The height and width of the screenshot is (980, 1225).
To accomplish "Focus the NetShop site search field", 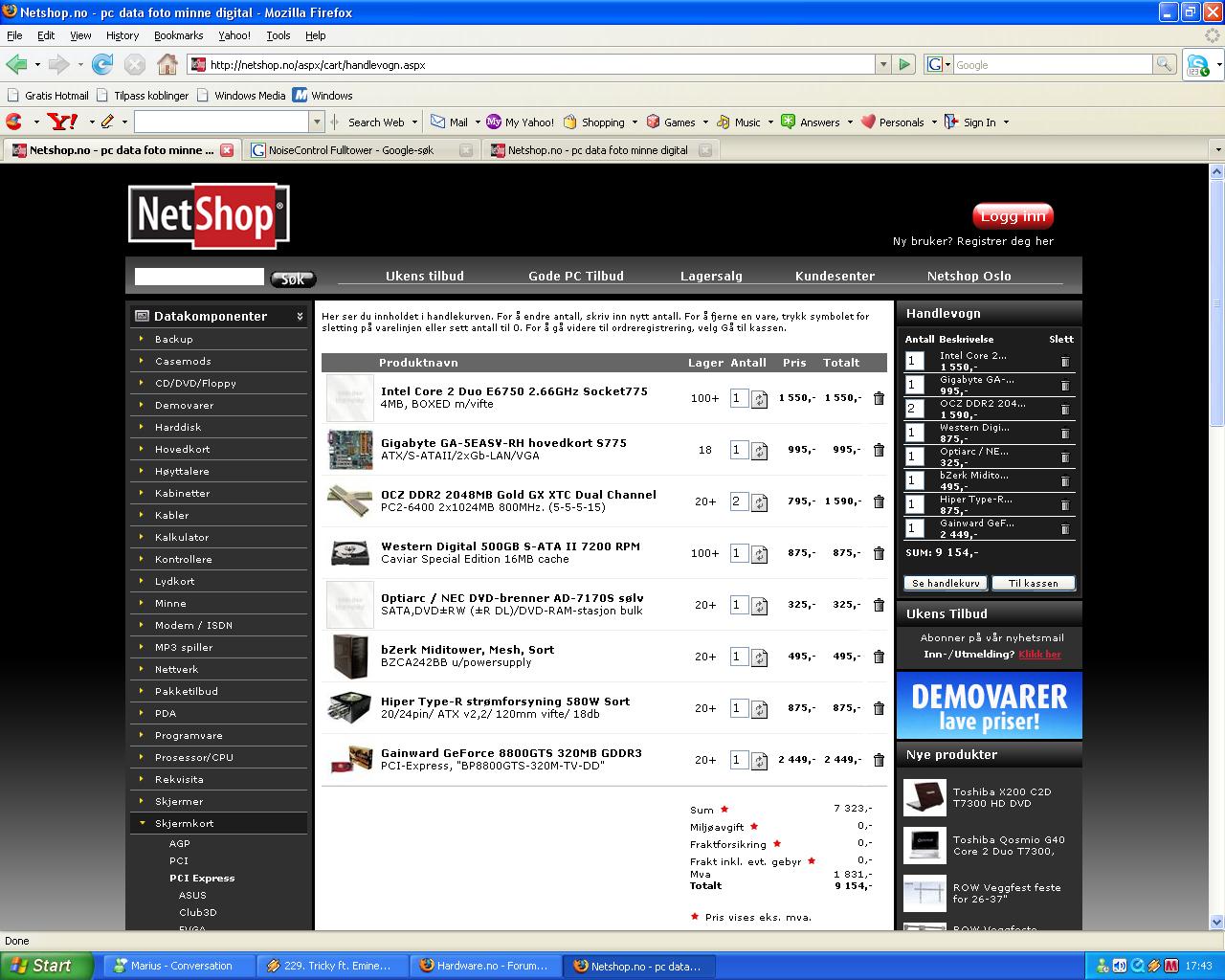I will click(x=199, y=277).
